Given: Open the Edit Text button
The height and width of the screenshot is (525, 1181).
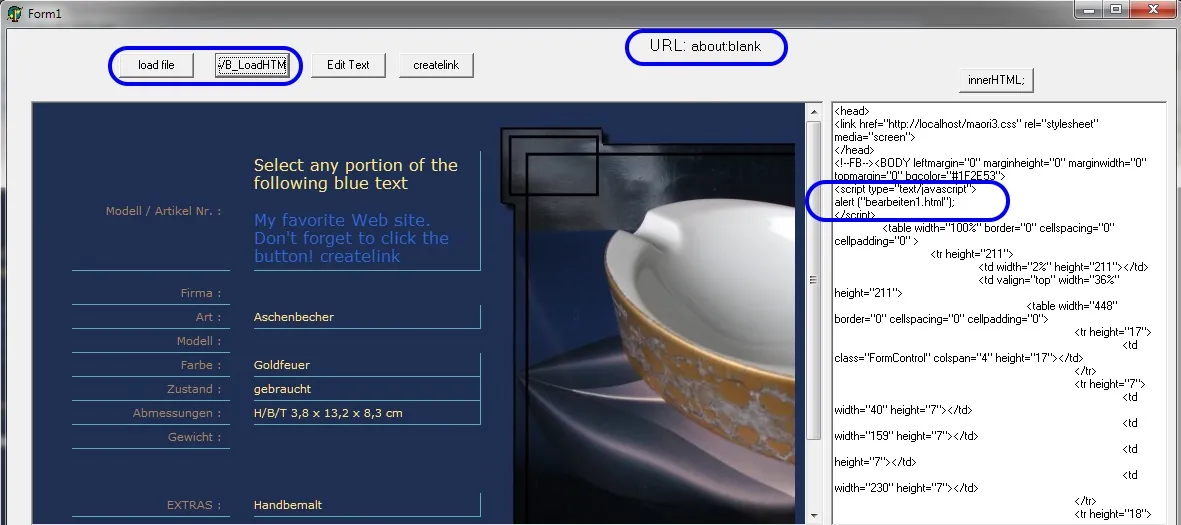Looking at the screenshot, I should point(348,65).
